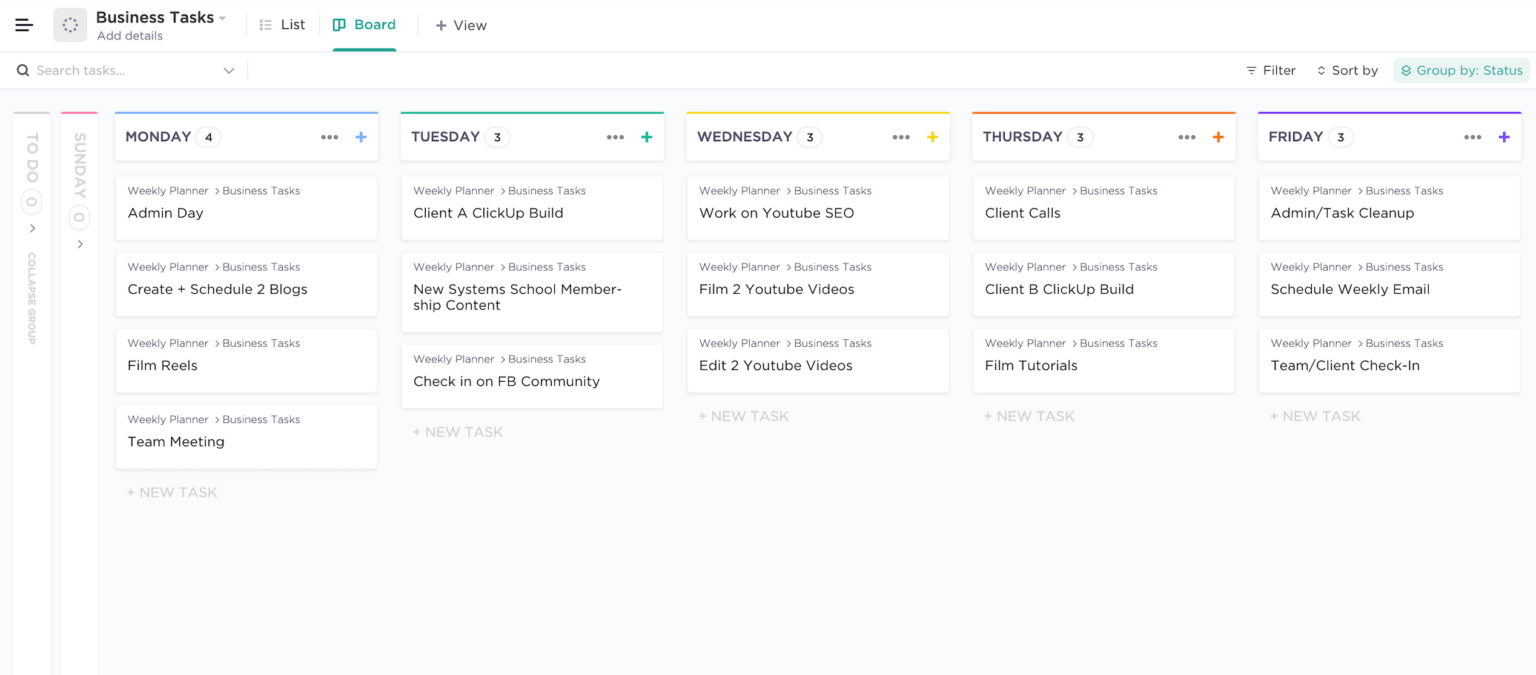Open the Thursday column options ellipsis
The height and width of the screenshot is (675, 1536).
click(1187, 137)
